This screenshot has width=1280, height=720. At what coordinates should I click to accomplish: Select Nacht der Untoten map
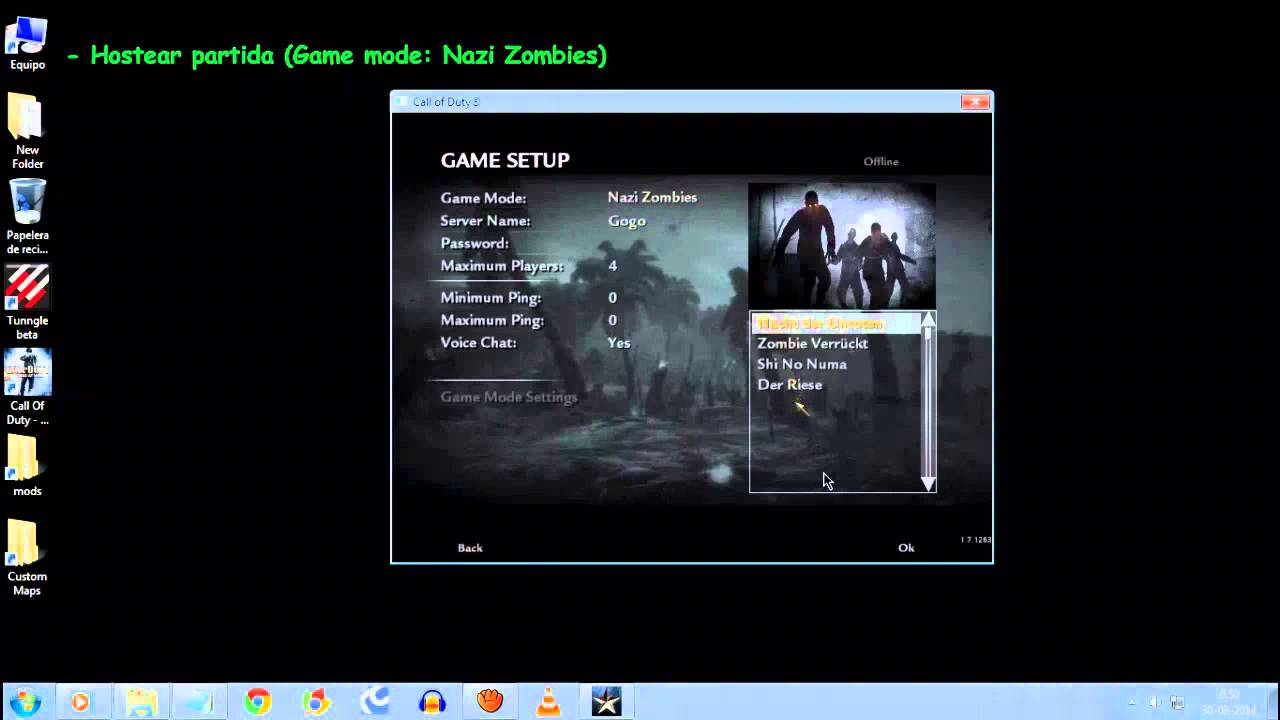(836, 323)
